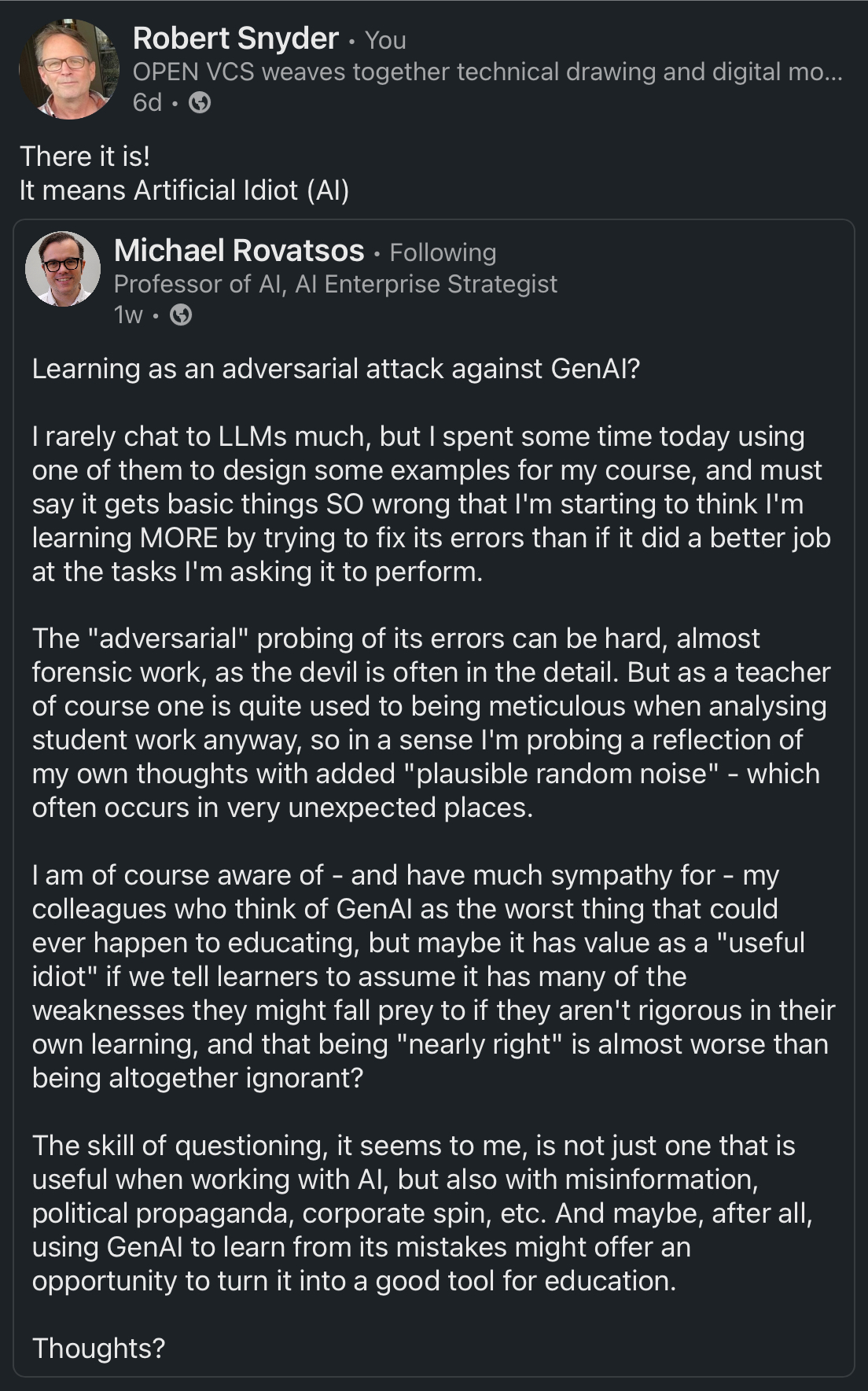The image size is (868, 1391).
Task: Open Michael Rovatsos's profile name link
Action: (x=239, y=251)
